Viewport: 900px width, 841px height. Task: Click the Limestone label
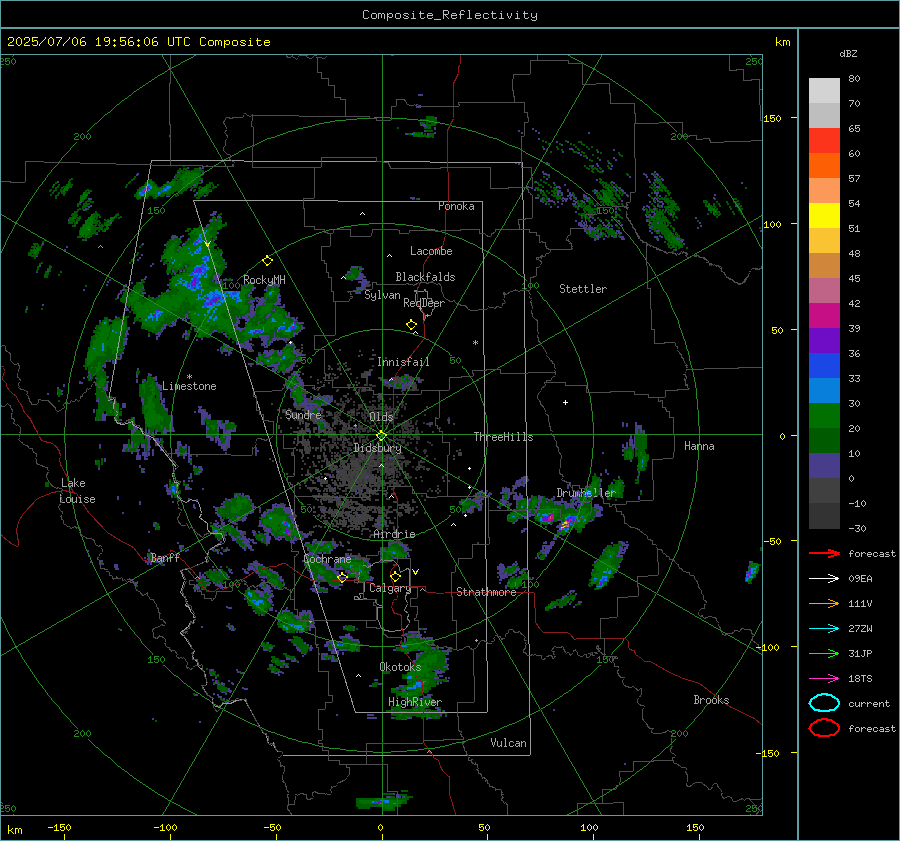point(189,386)
